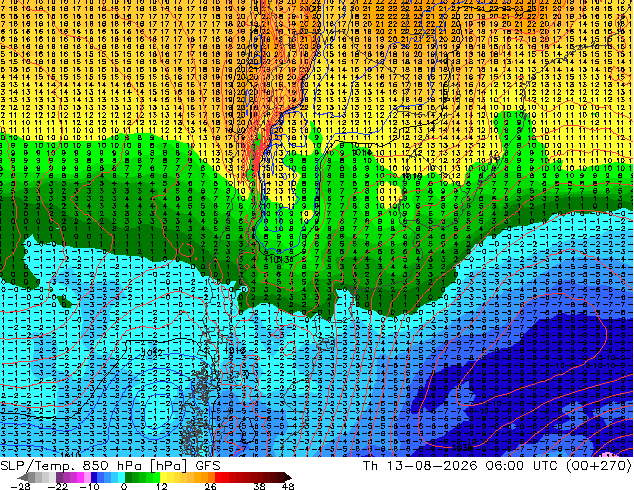
Task: Click the '(00+270)' forecast hour text
Action: tap(598, 466)
